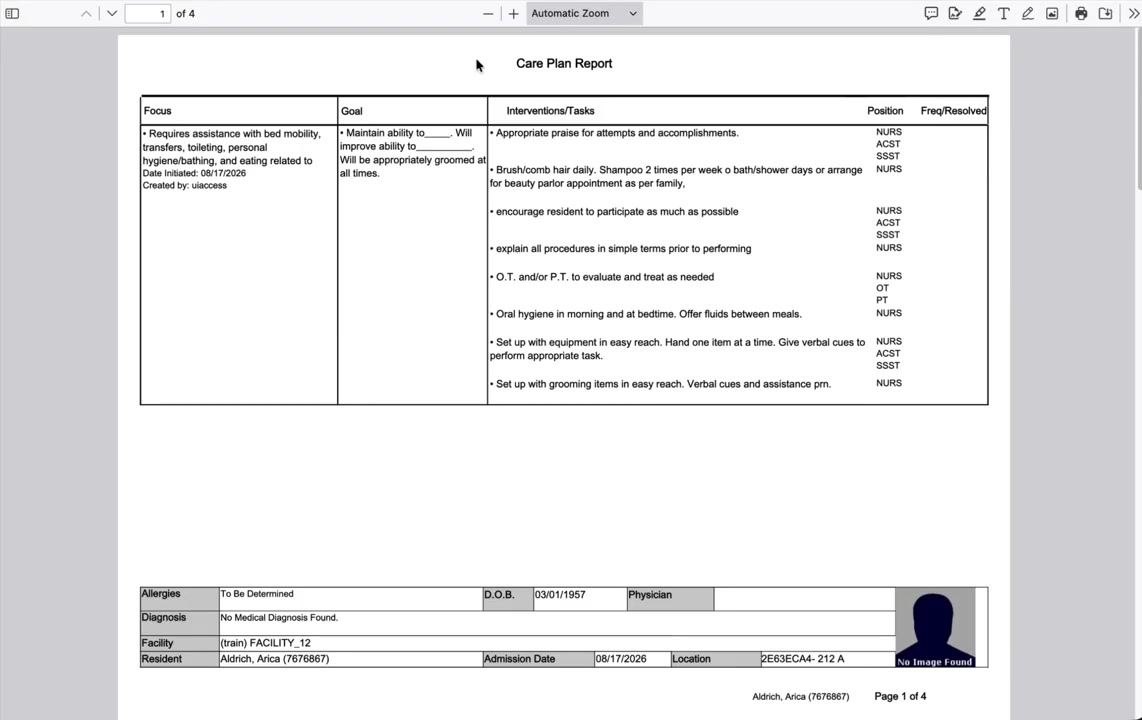The image size is (1142, 720).
Task: Click D.O.B. value 03/01/1957
Action: [x=560, y=595]
